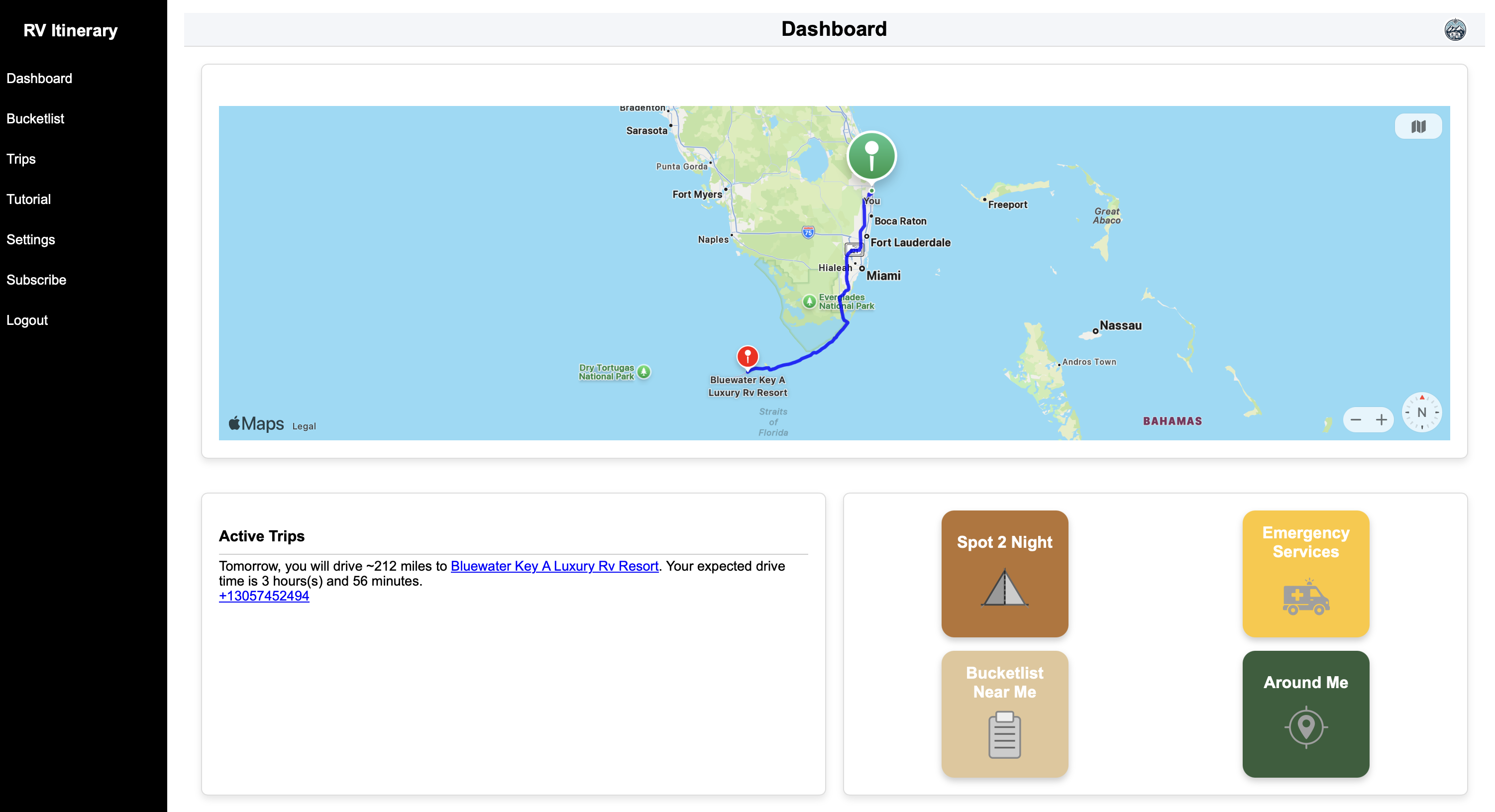Zoom out the map with minus
This screenshot has height=812, width=1495.
tap(1356, 419)
